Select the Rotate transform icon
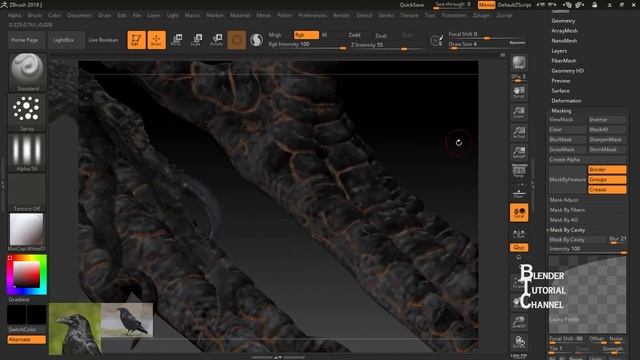The image size is (640, 360). [216, 40]
